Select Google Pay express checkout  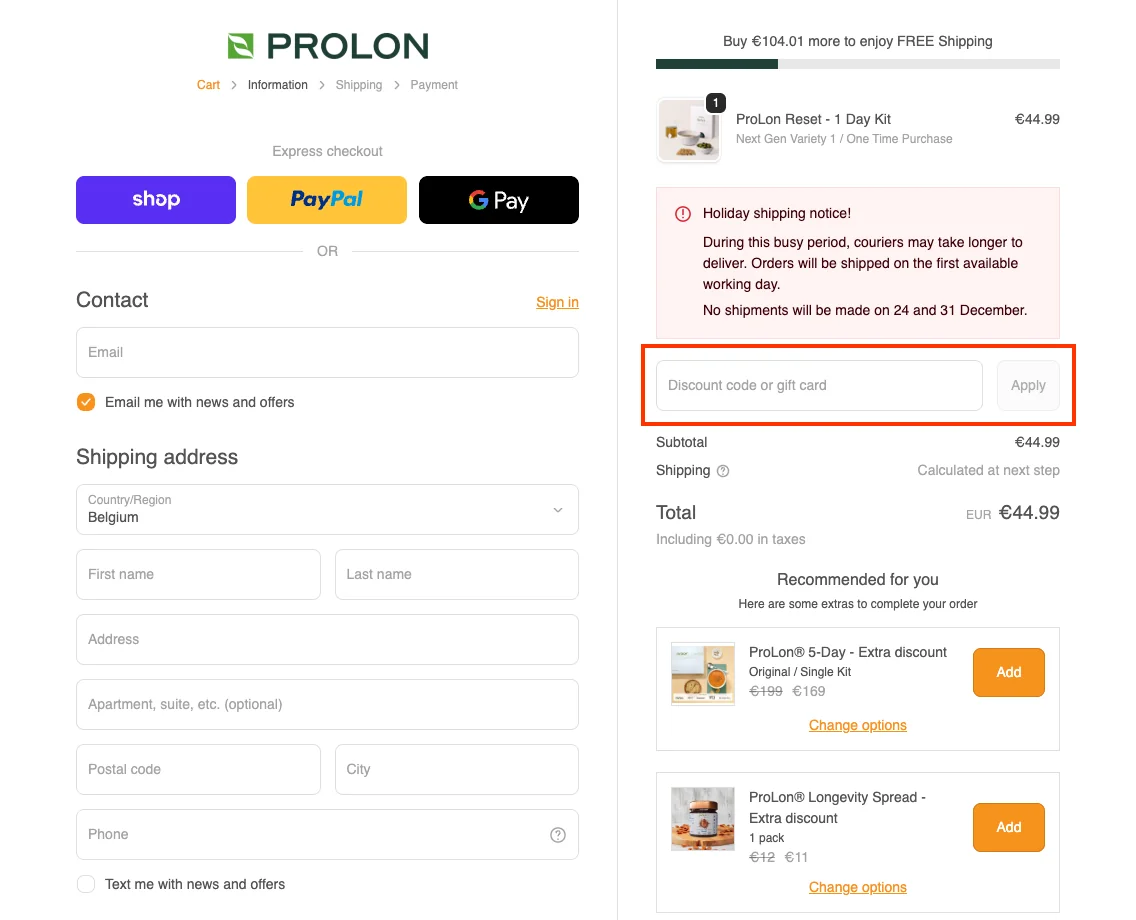pos(498,199)
